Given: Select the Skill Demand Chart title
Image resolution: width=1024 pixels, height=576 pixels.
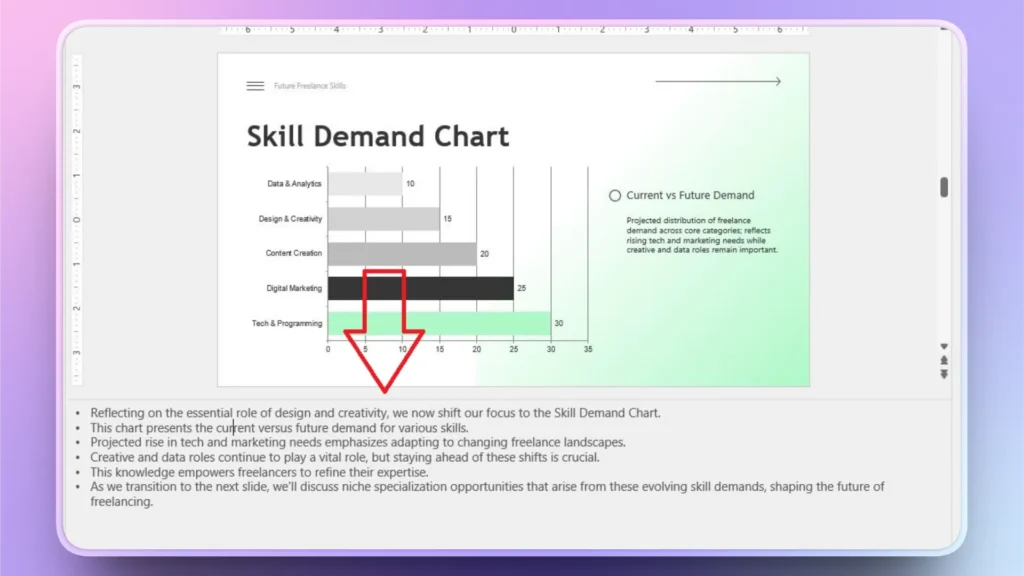Looking at the screenshot, I should 378,136.
